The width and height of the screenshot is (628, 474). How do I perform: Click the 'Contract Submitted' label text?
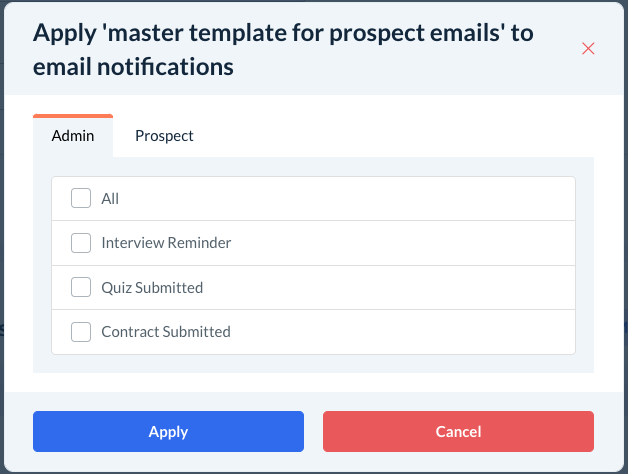coord(166,332)
